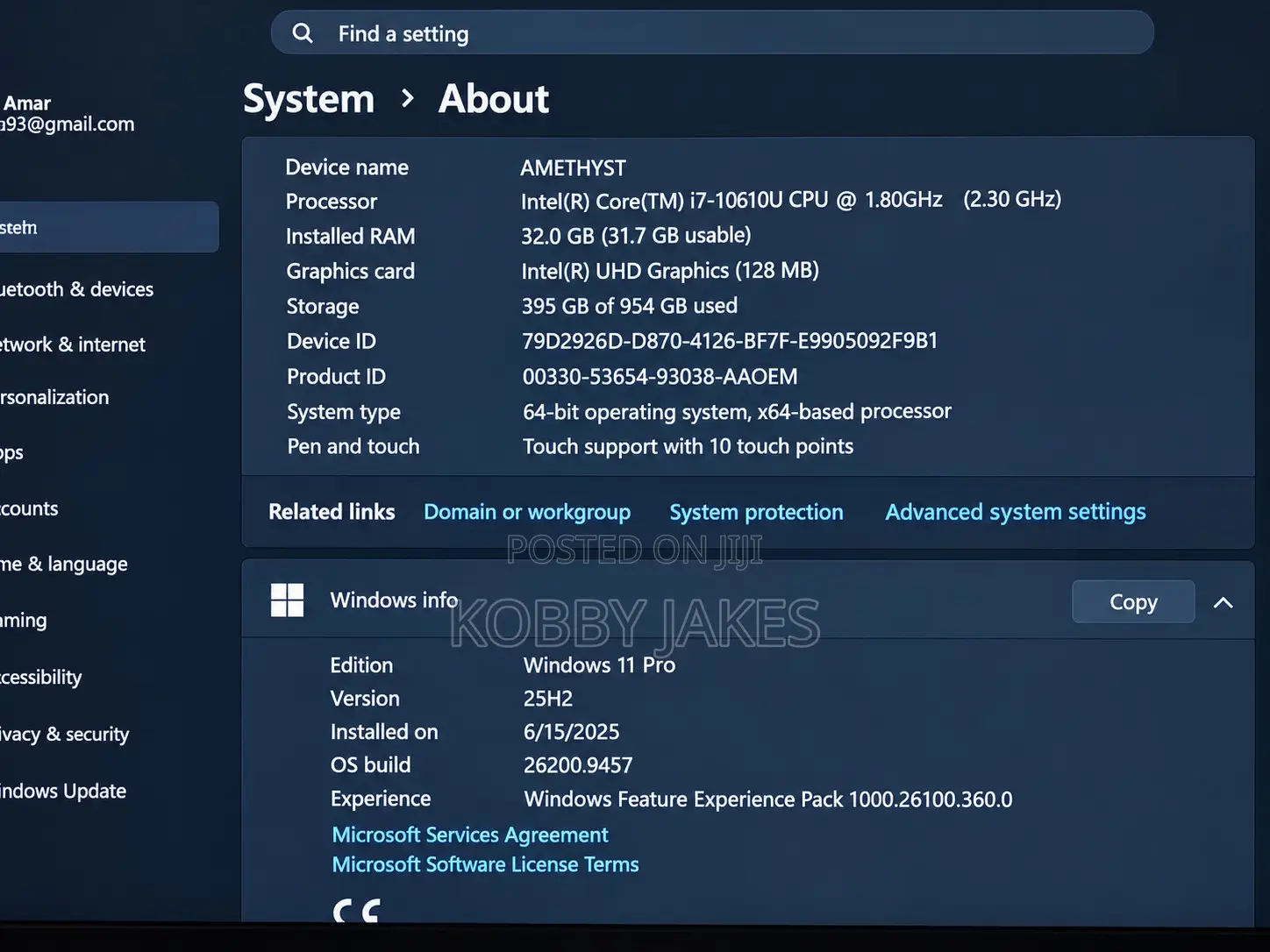
Task: Click the Experience label
Action: 381,799
